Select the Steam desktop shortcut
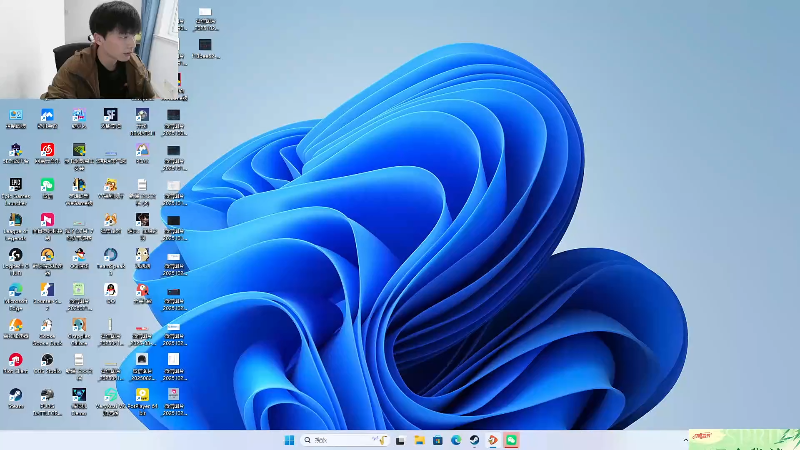The height and width of the screenshot is (450, 800). pyautogui.click(x=15, y=395)
